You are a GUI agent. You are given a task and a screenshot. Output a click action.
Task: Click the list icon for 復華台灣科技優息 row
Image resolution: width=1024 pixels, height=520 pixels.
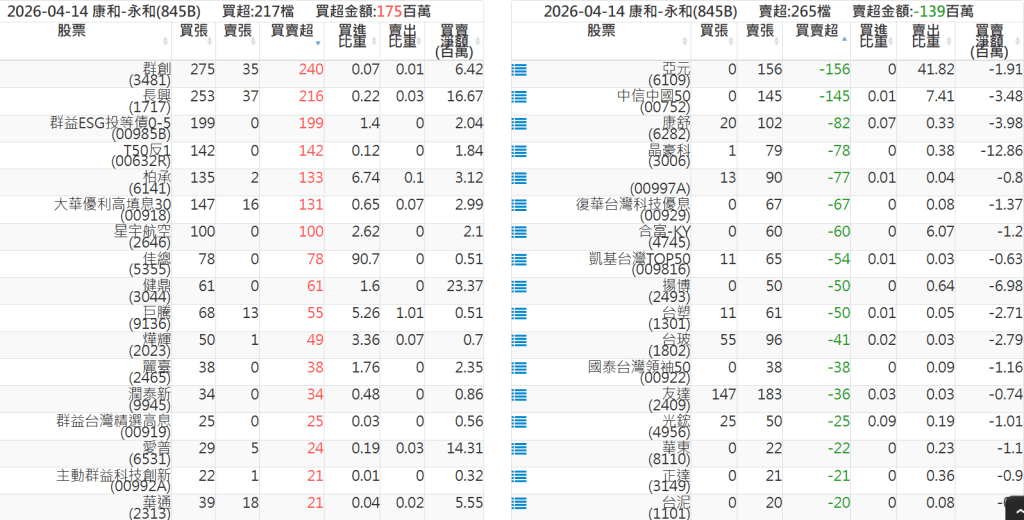[519, 205]
